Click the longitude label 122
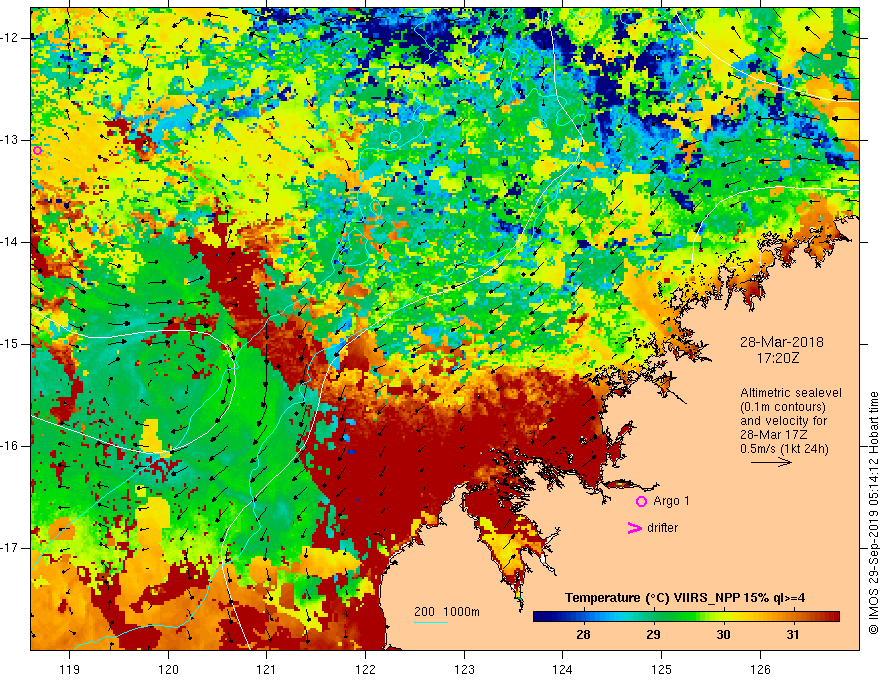Image resolution: width=880 pixels, height=680 pixels. coord(365,669)
